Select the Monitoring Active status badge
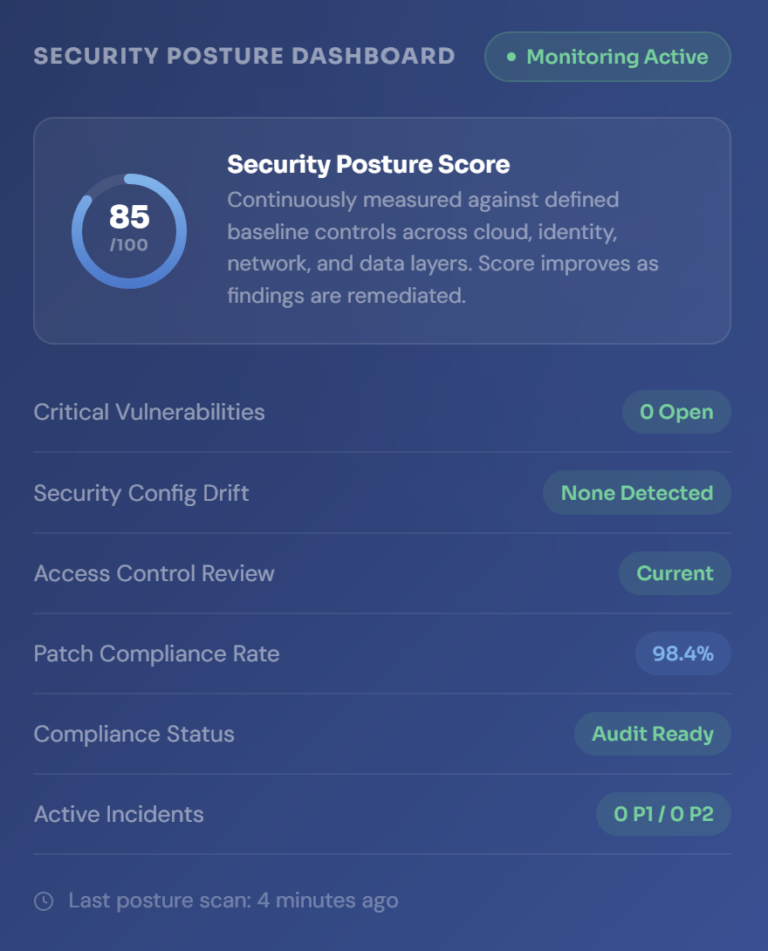768x951 pixels. click(607, 57)
